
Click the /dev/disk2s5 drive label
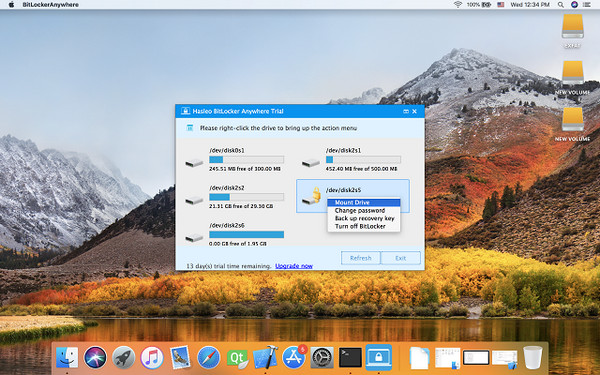pyautogui.click(x=343, y=190)
